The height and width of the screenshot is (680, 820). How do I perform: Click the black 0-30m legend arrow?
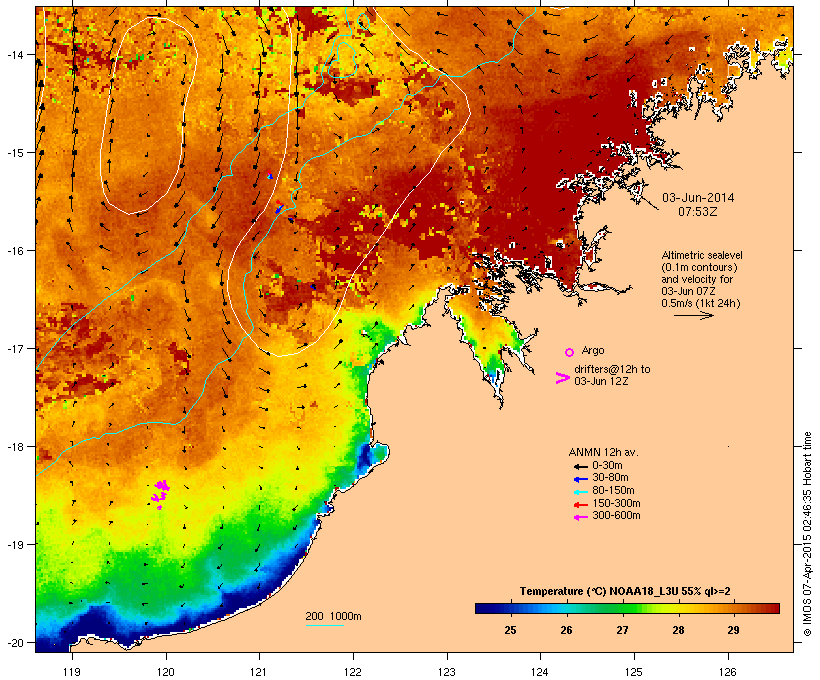581,467
